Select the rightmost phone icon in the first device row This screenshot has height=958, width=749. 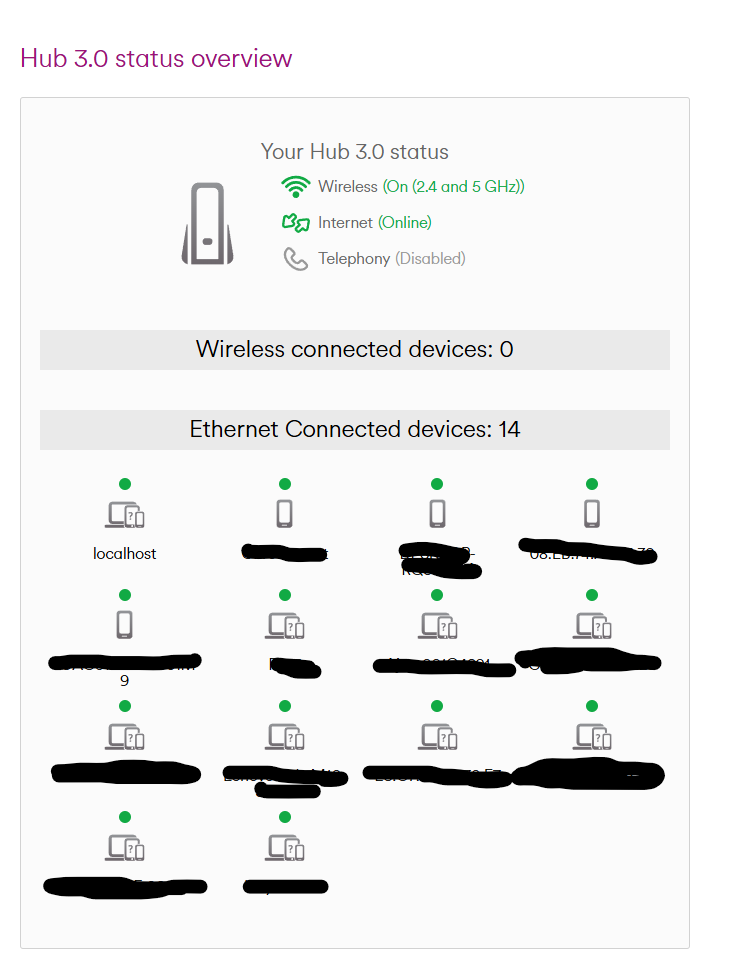click(592, 514)
